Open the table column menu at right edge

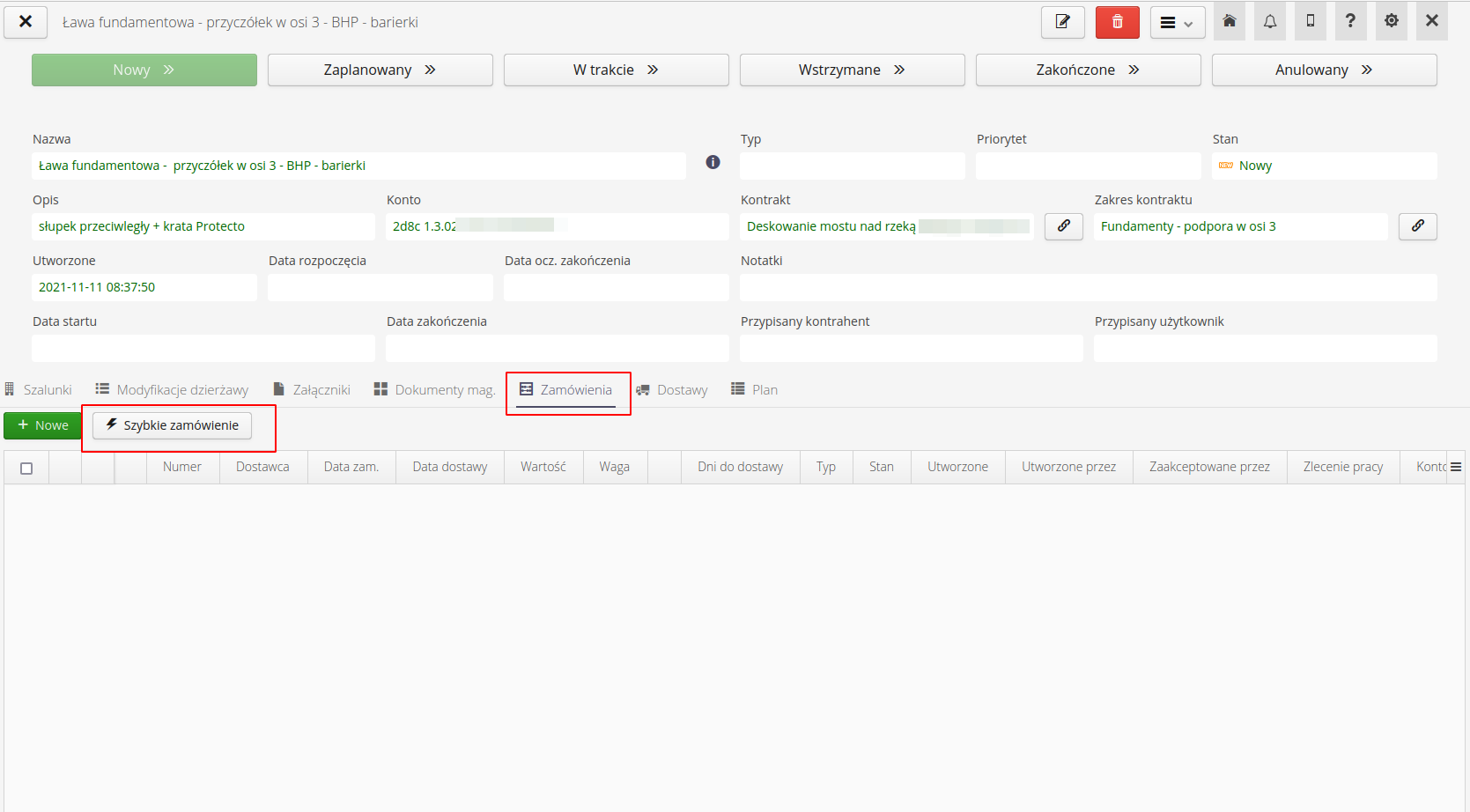tap(1456, 467)
